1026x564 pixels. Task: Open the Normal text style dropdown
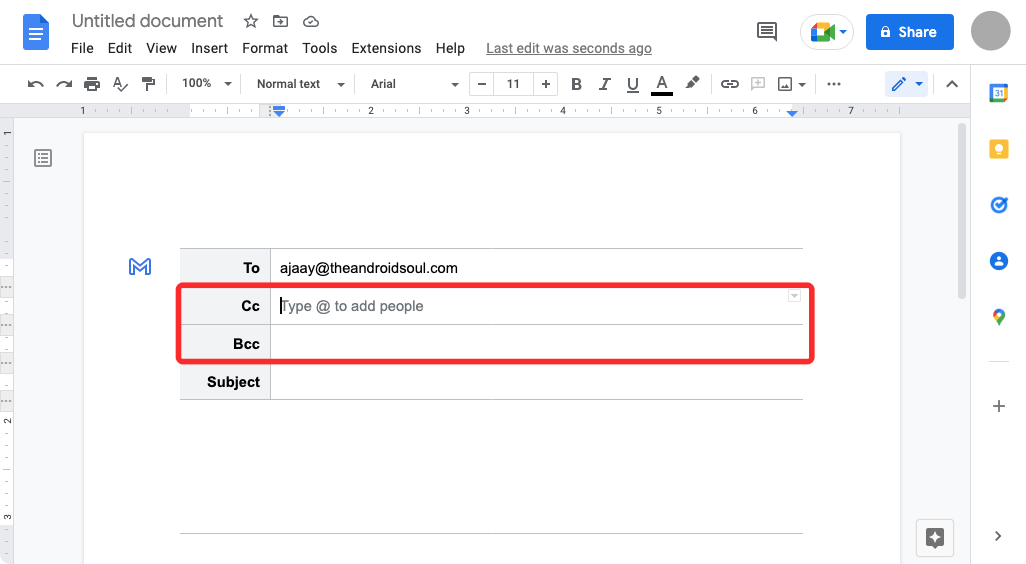[x=300, y=84]
